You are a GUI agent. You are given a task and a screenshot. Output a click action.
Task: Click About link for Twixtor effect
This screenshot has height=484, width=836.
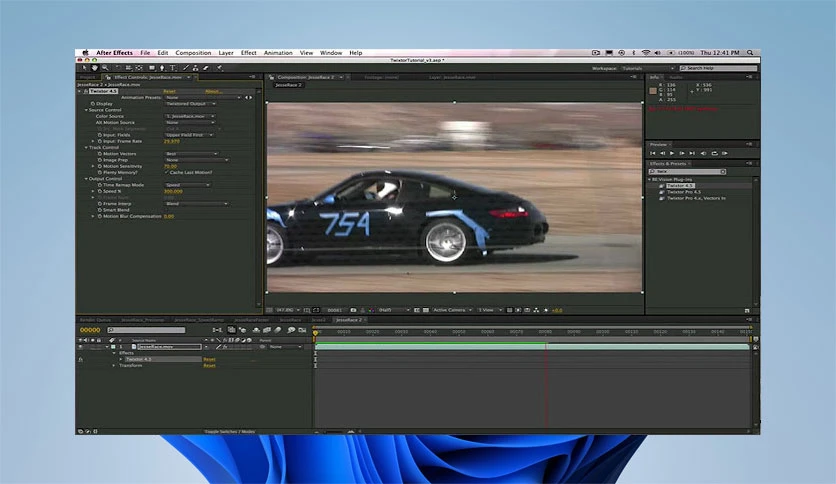[213, 91]
